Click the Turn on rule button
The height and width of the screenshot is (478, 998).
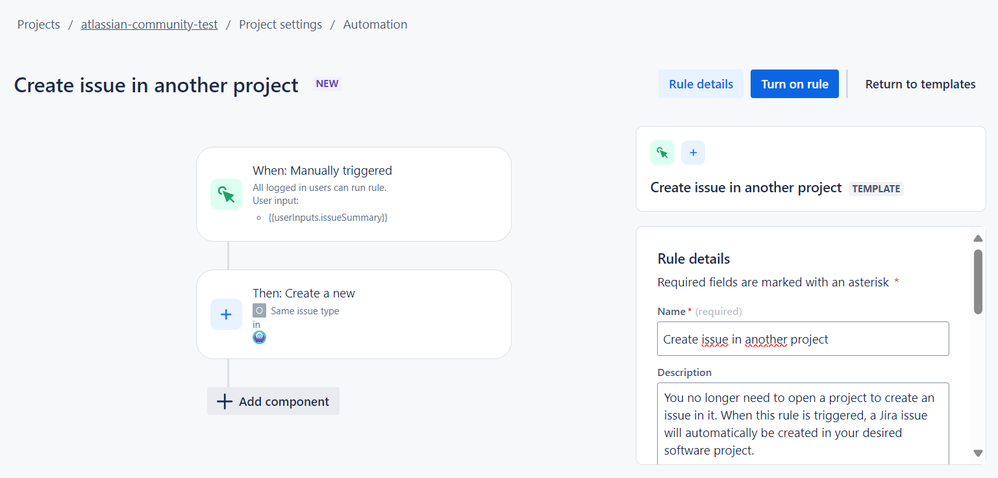point(794,84)
